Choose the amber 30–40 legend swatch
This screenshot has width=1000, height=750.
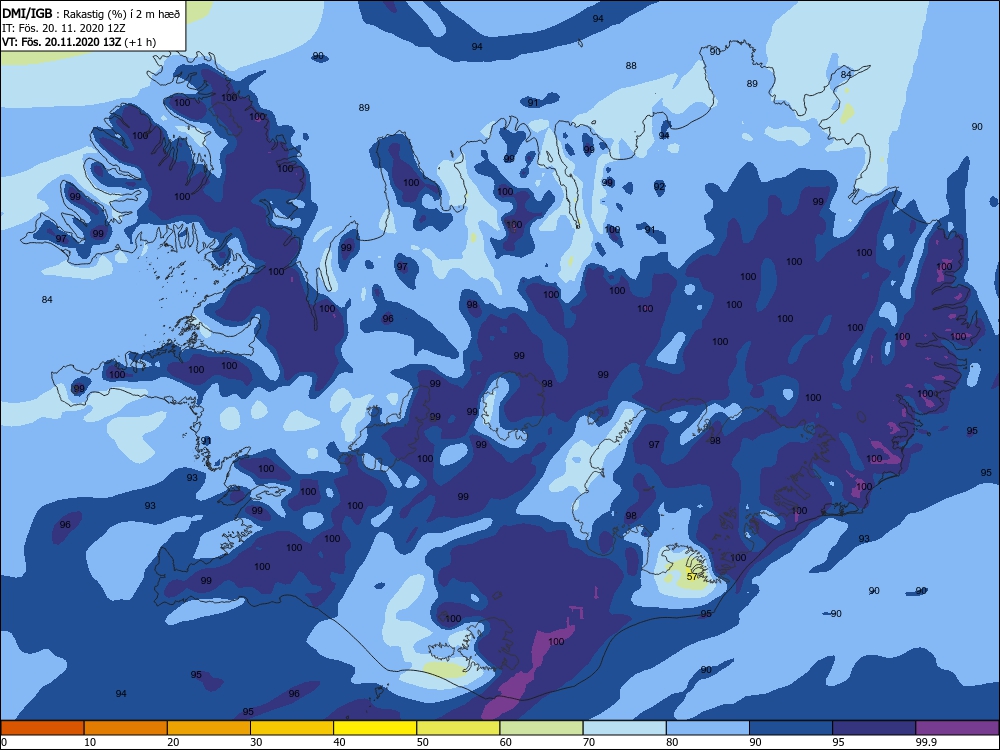click(x=292, y=728)
